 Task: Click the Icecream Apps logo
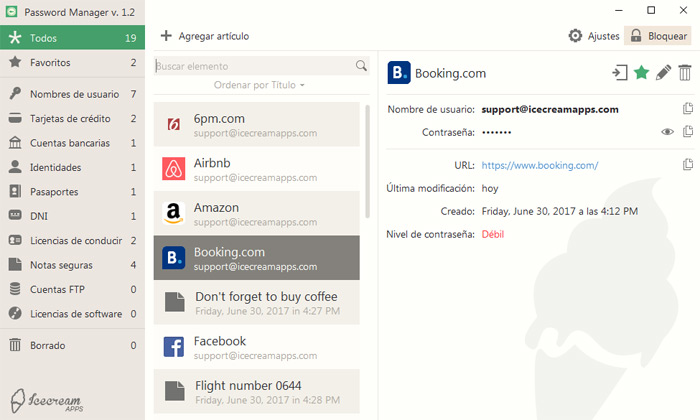click(x=46, y=400)
